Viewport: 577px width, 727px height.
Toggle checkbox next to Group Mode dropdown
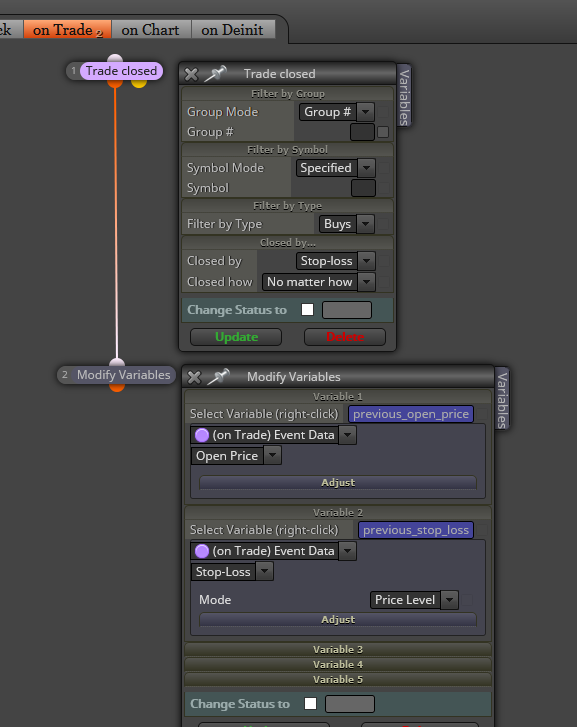point(383,112)
